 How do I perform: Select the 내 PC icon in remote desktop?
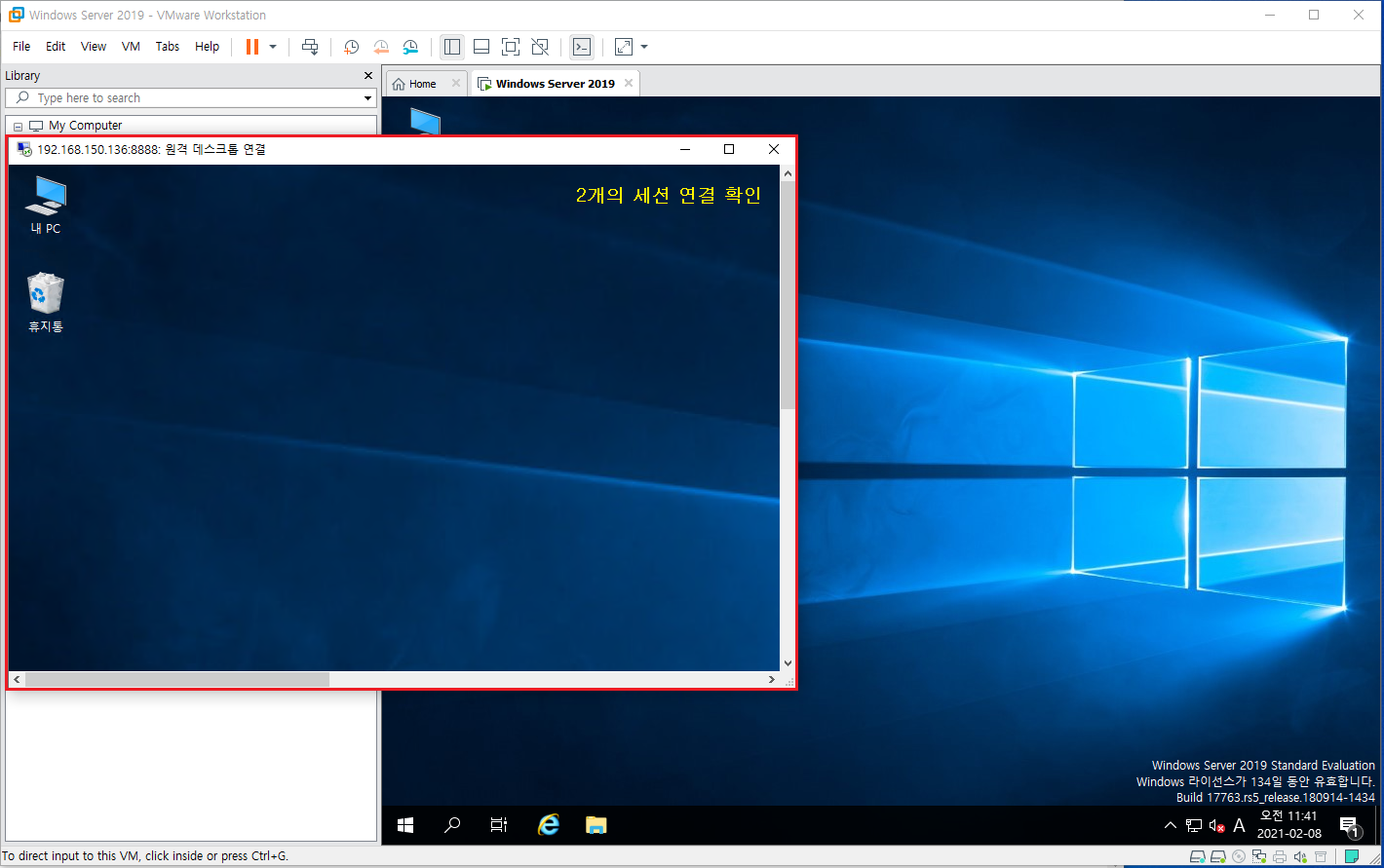[45, 206]
